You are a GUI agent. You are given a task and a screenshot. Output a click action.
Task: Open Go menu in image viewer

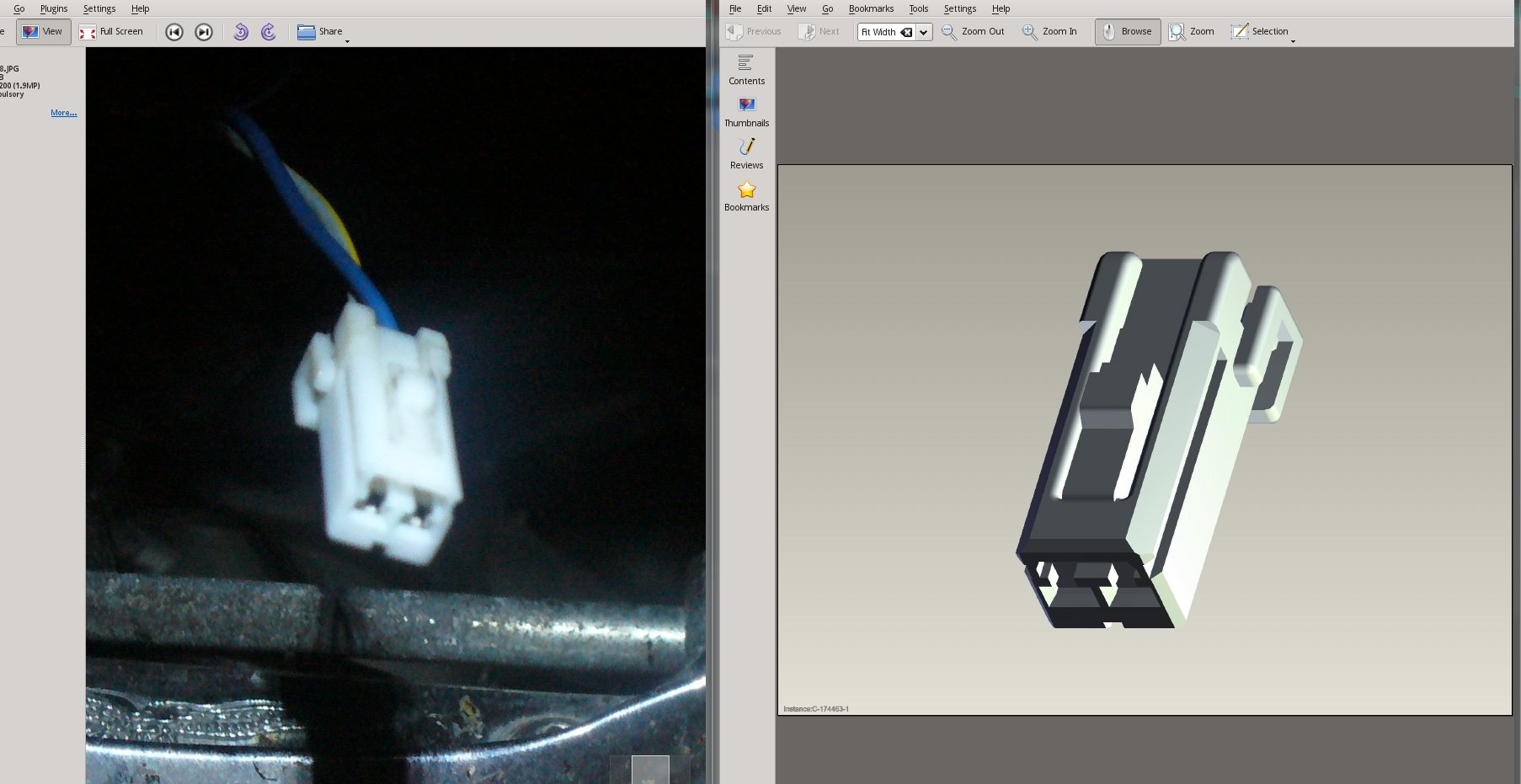pos(19,8)
